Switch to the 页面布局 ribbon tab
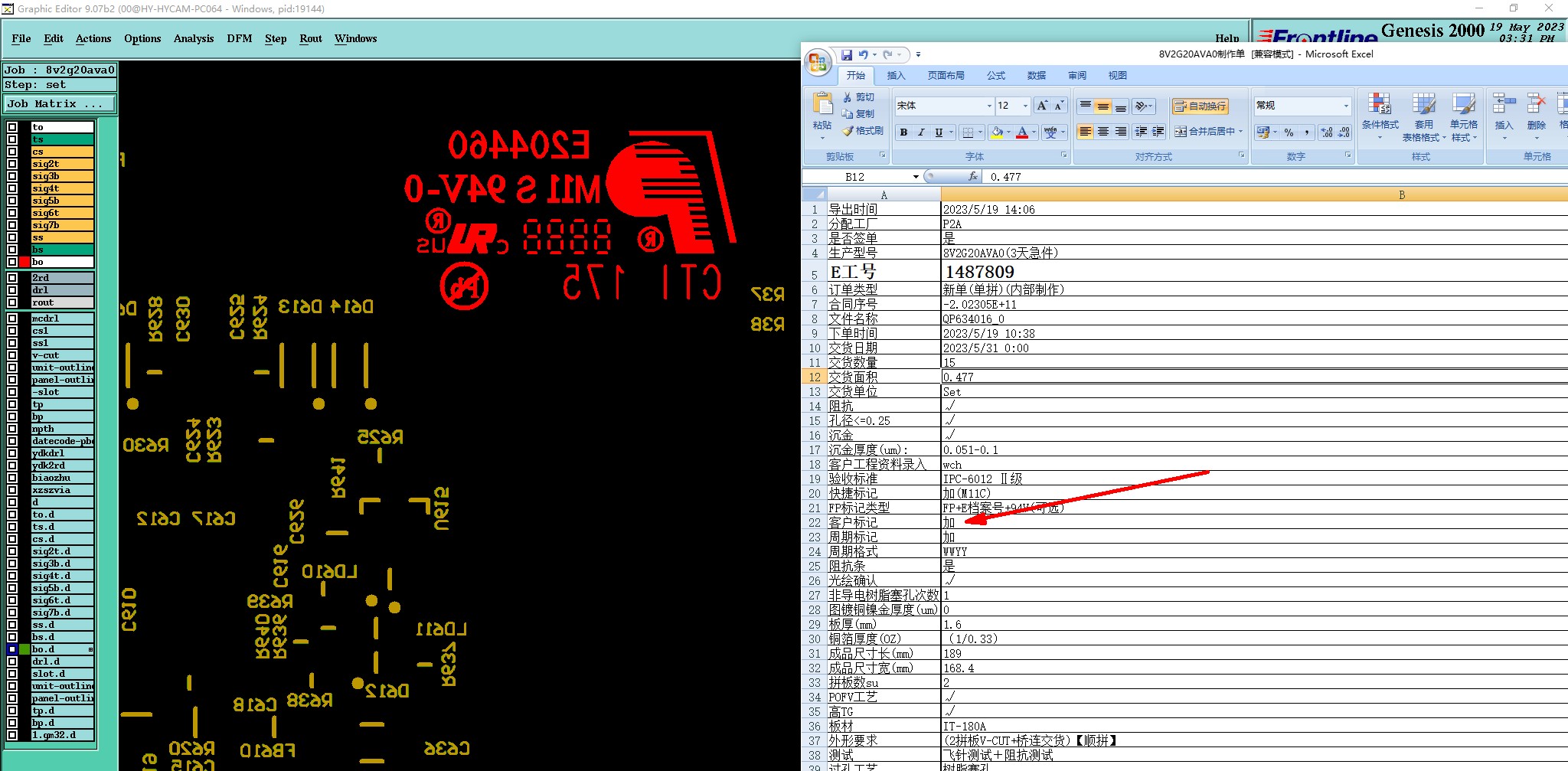 [x=946, y=75]
